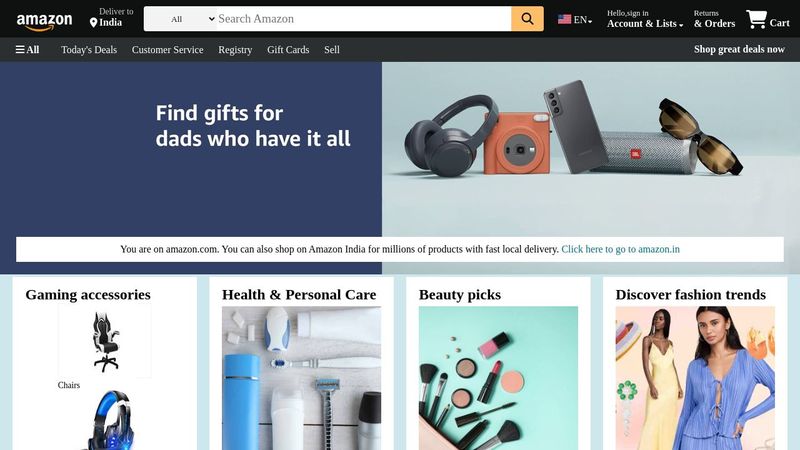
Task: Select Gift Cards in navigation bar
Action: coord(288,49)
